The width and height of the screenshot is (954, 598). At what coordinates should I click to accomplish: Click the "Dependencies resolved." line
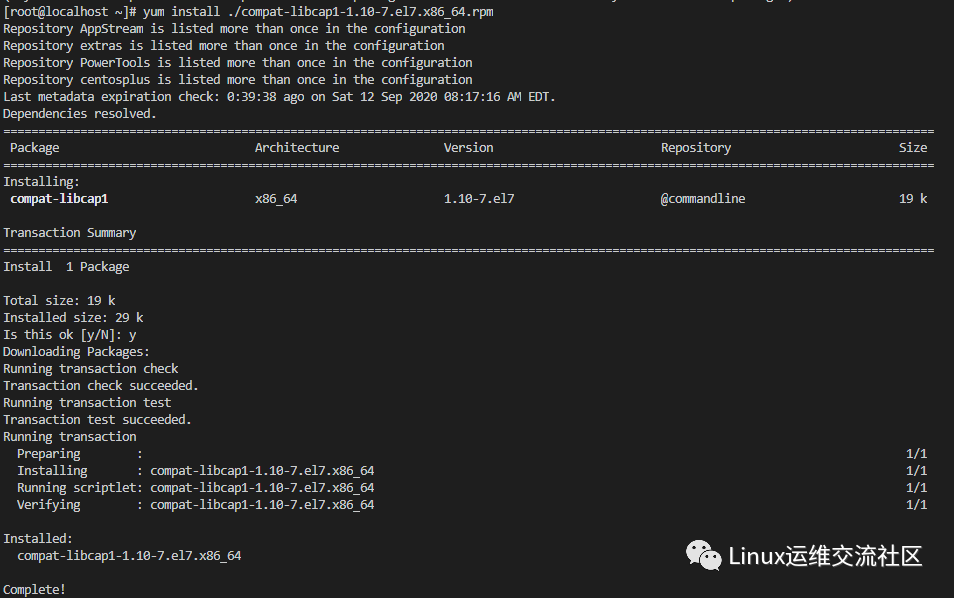(80, 114)
